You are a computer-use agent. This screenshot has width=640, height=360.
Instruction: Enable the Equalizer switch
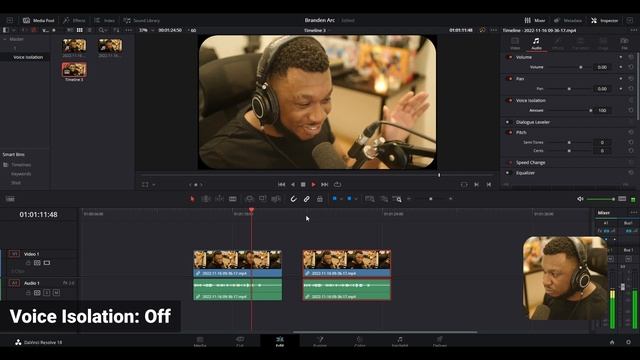508,173
